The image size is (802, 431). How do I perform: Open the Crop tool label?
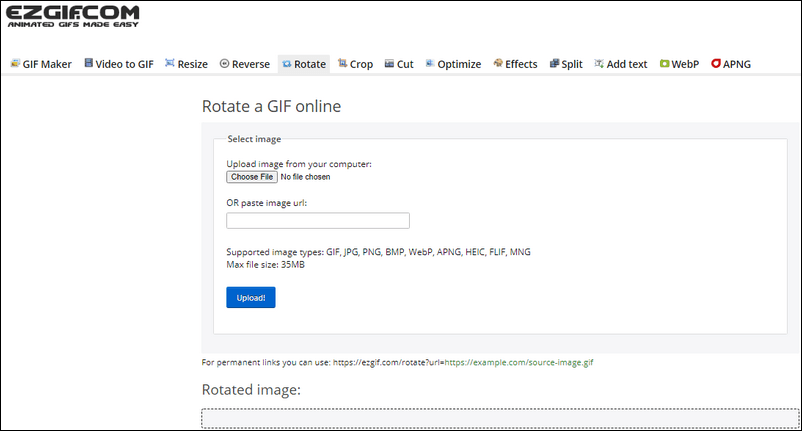coord(361,64)
